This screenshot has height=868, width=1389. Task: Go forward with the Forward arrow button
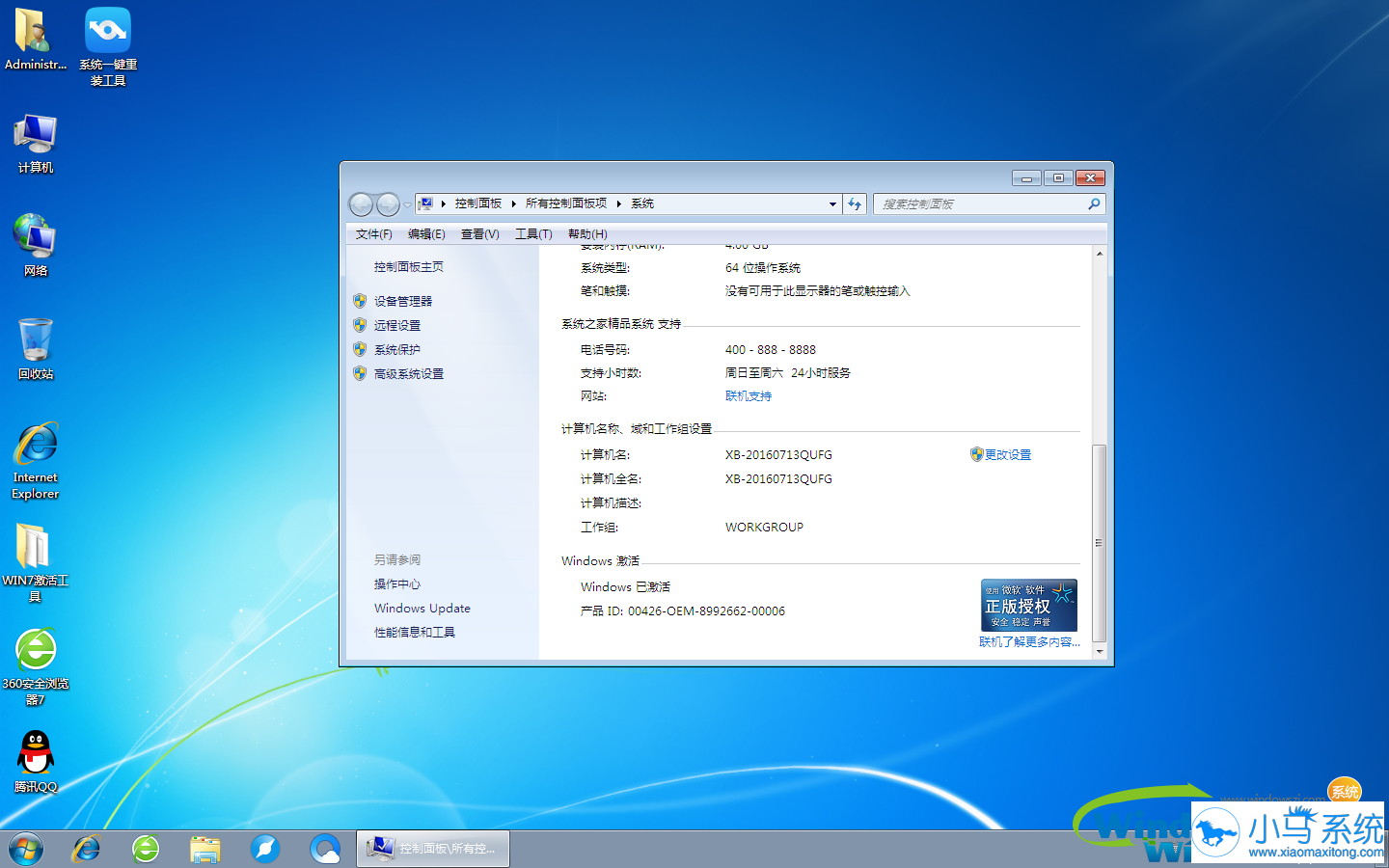388,204
